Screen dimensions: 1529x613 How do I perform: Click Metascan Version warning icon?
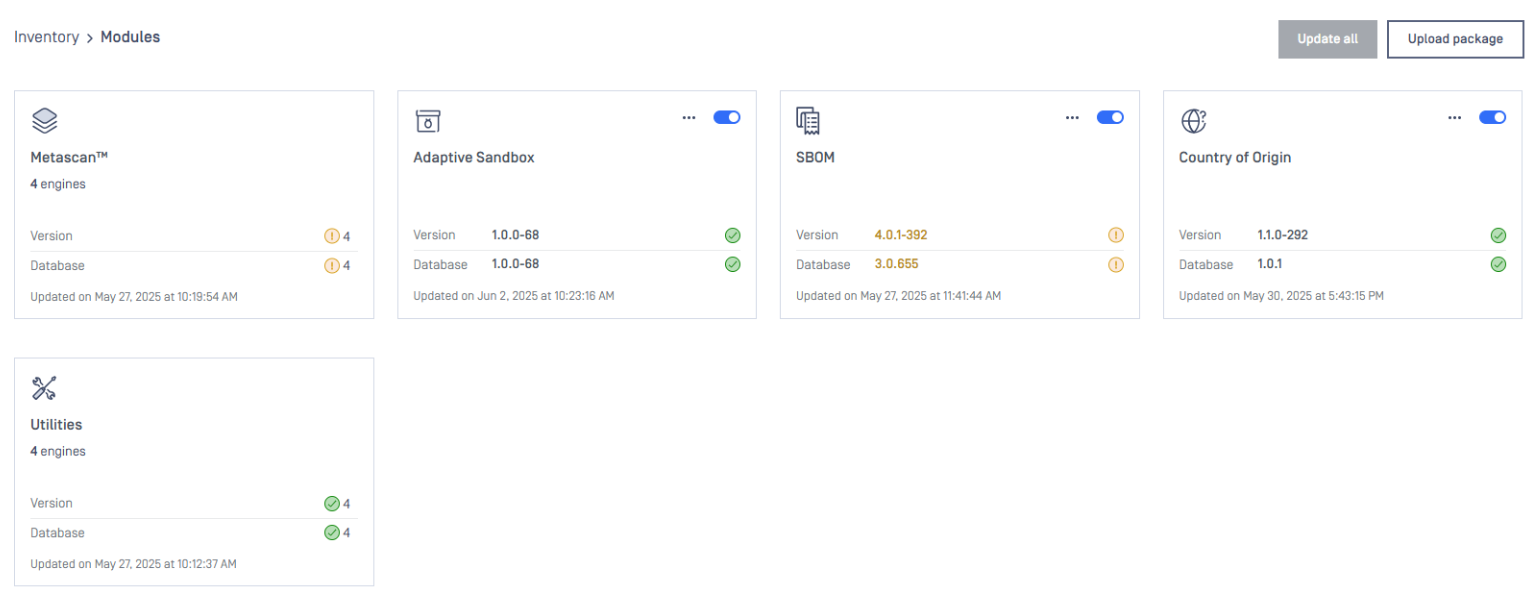pyautogui.click(x=332, y=236)
